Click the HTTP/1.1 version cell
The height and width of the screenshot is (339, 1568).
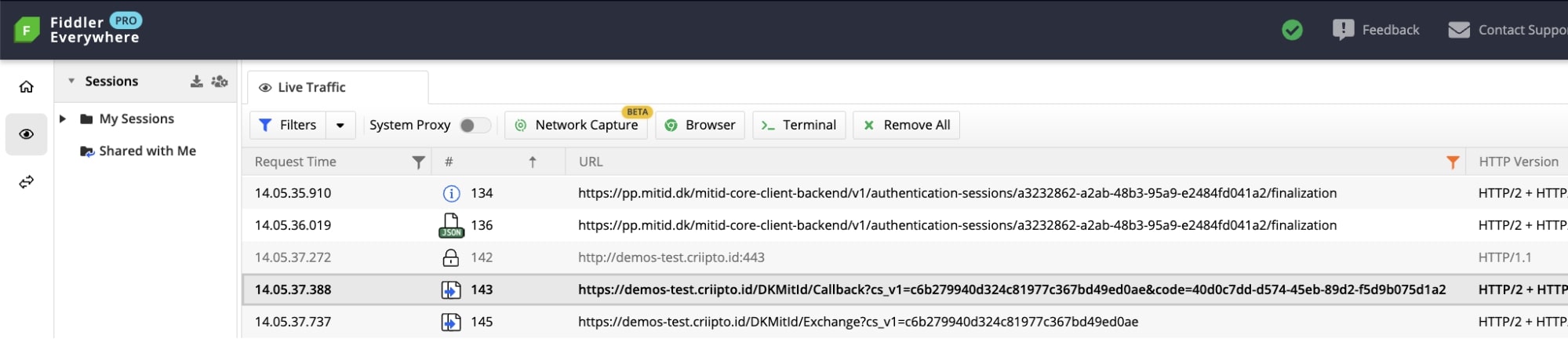click(x=1504, y=257)
